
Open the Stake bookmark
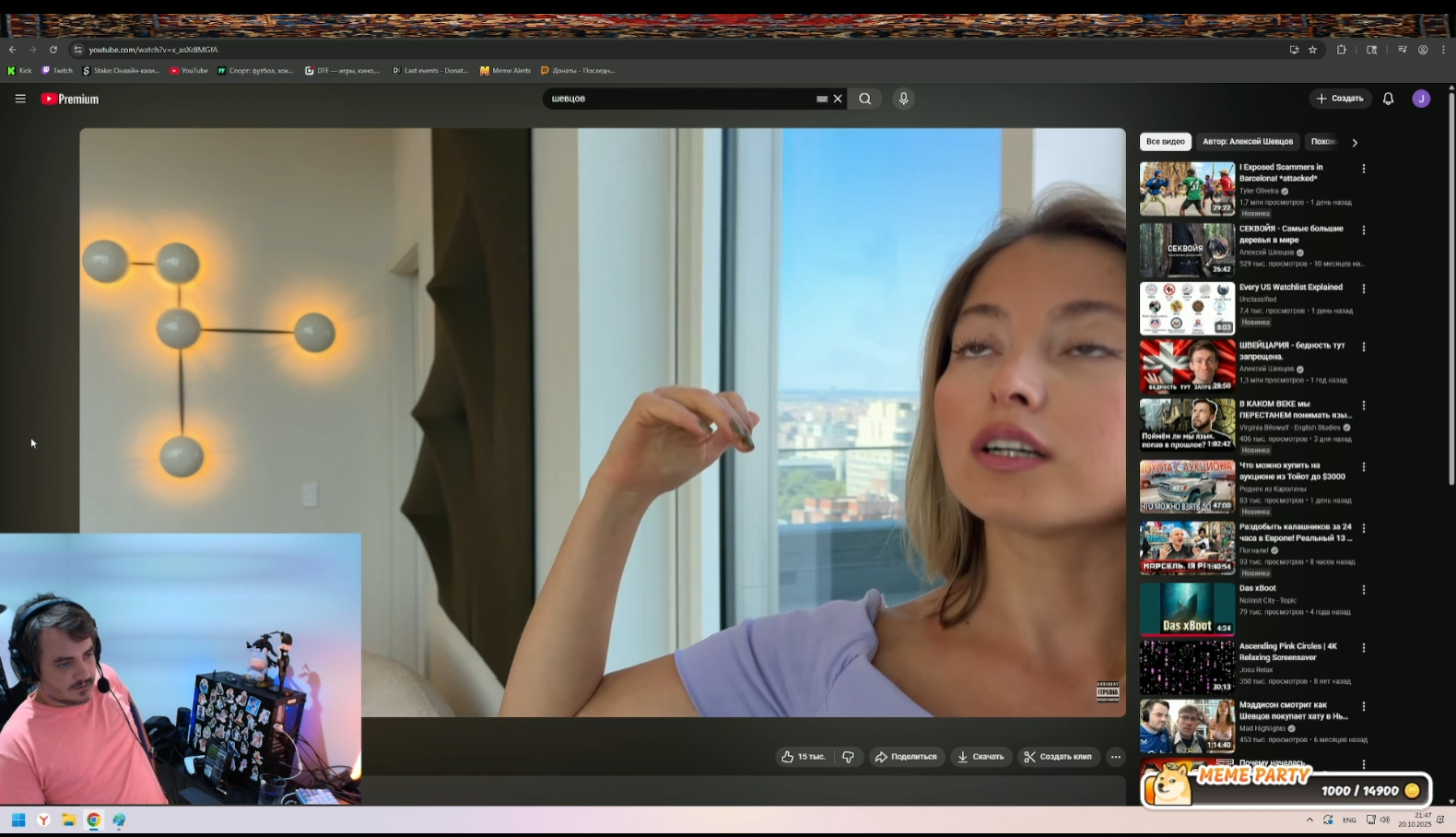pos(121,70)
